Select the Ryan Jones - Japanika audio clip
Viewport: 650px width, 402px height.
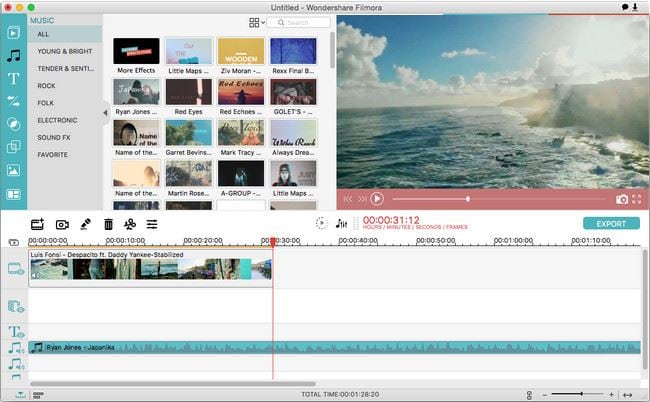[334, 347]
